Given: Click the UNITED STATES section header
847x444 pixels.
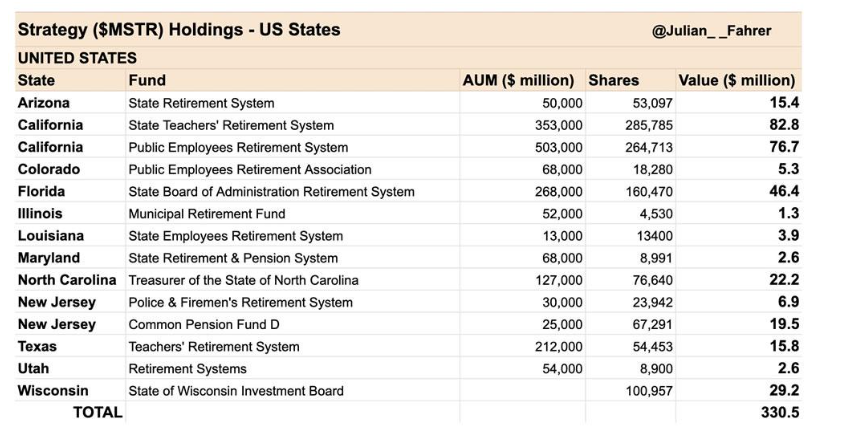Looking at the screenshot, I should (77, 58).
